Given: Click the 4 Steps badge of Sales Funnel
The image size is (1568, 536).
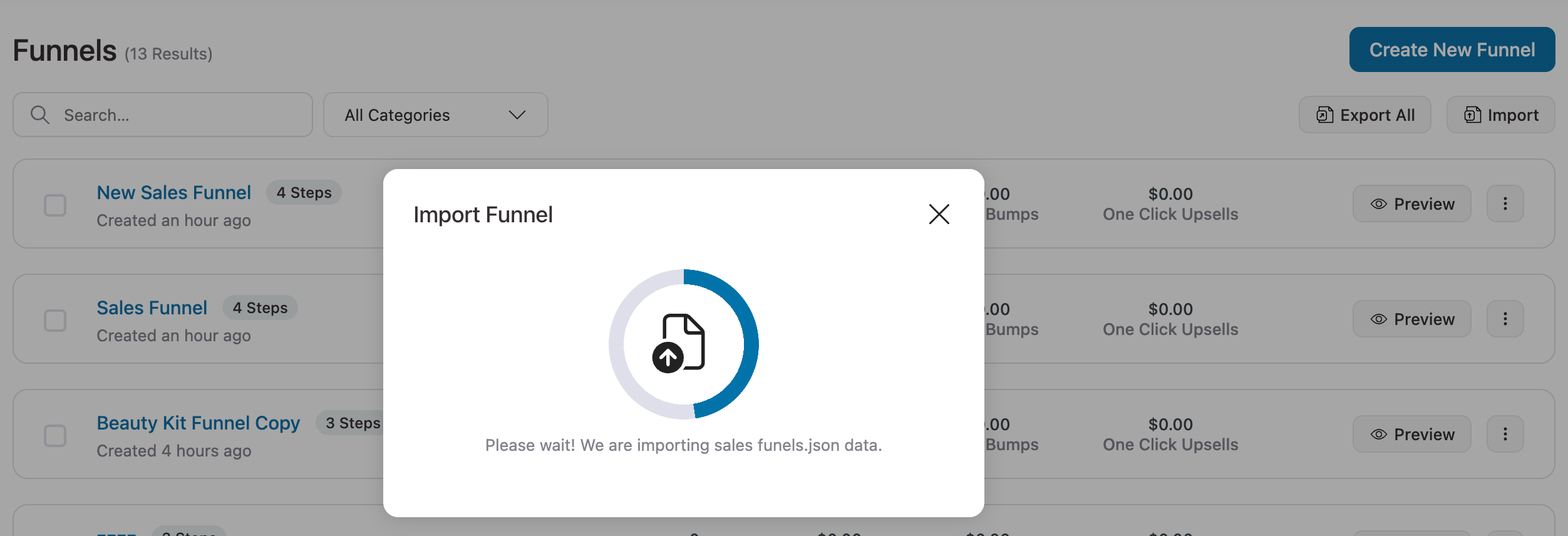Looking at the screenshot, I should [x=260, y=307].
